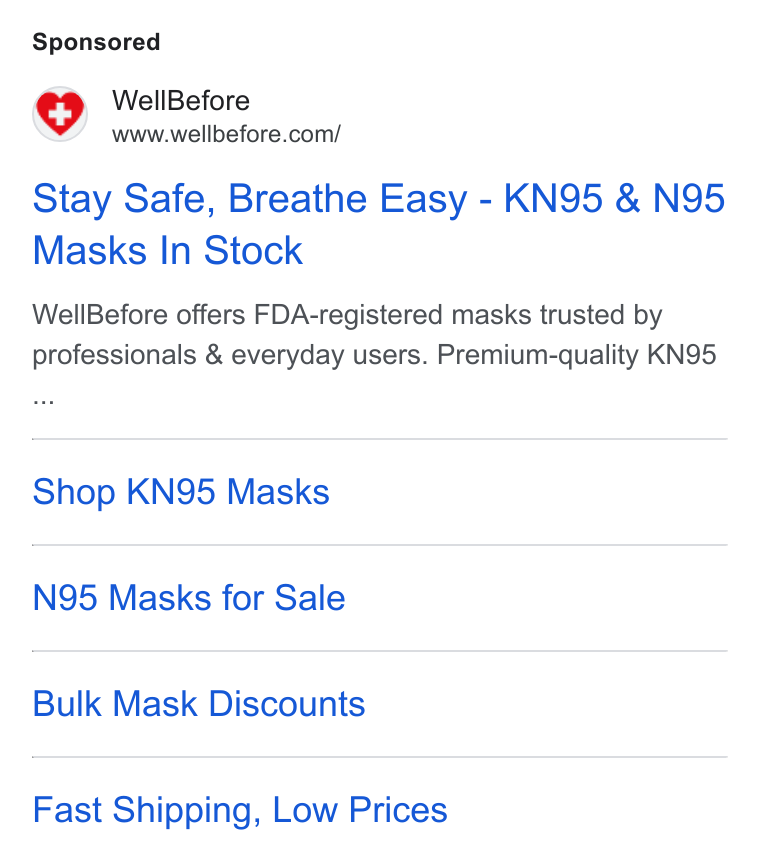Open the WellBefore advertiser name
Viewport: 760px width, 862px height.
(x=181, y=101)
